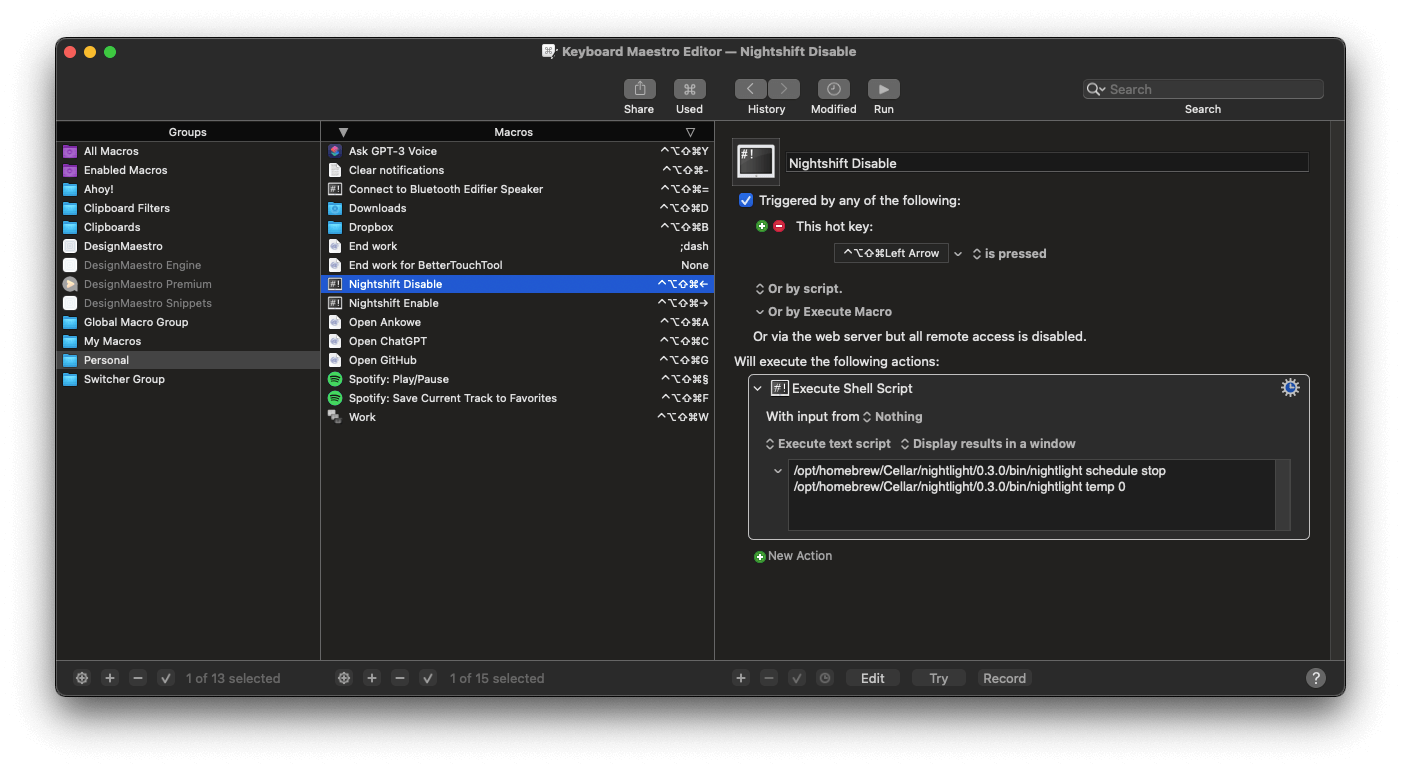
Task: Select the Enabled Macros group
Action: point(188,170)
